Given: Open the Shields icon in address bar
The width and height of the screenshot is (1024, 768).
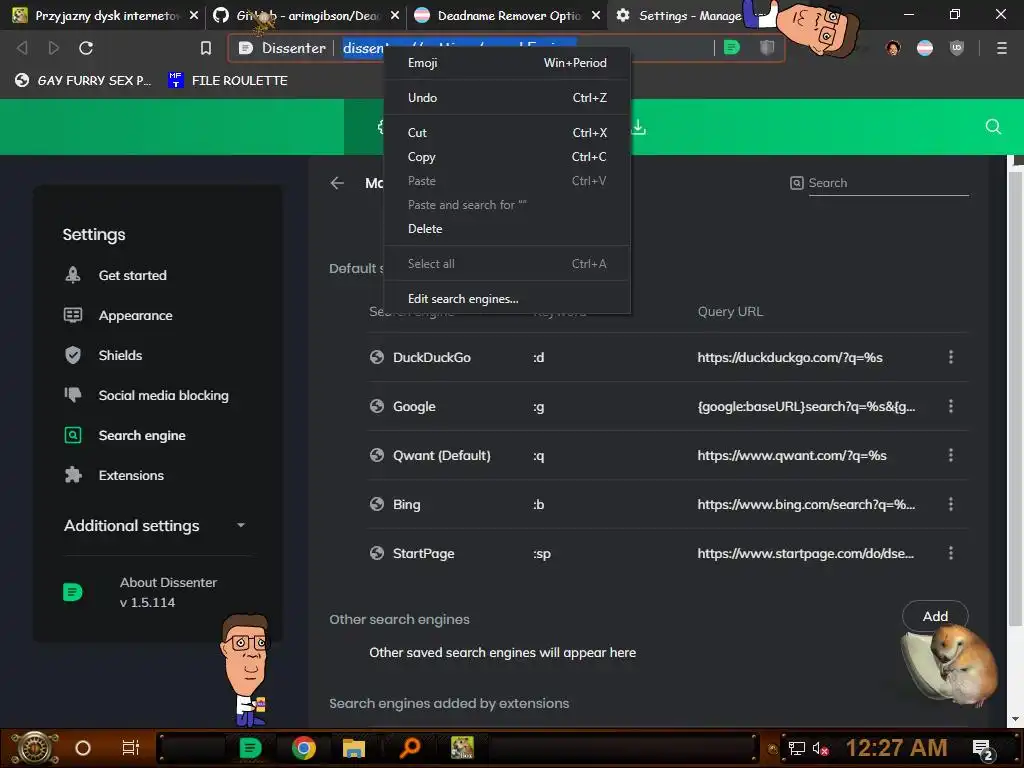Looking at the screenshot, I should pyautogui.click(x=767, y=48).
